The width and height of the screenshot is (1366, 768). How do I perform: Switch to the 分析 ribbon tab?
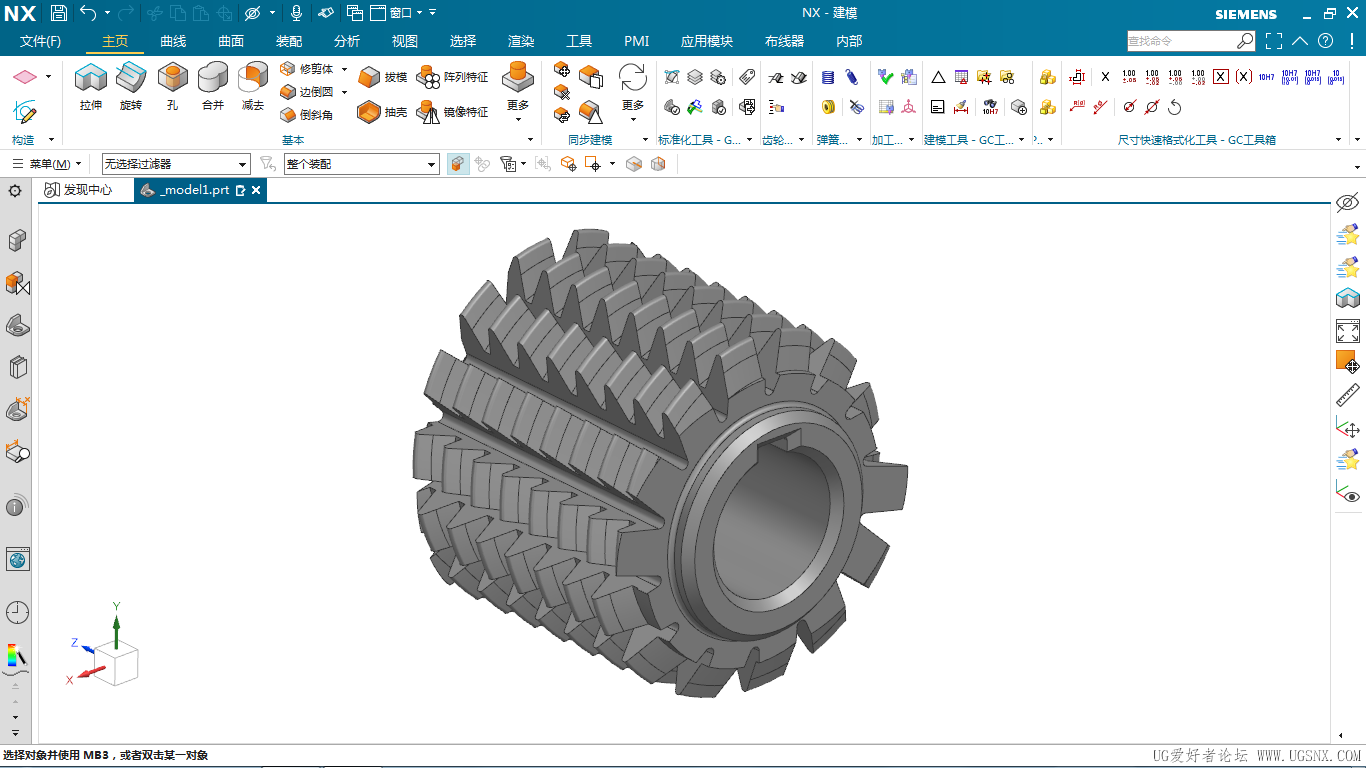click(347, 41)
